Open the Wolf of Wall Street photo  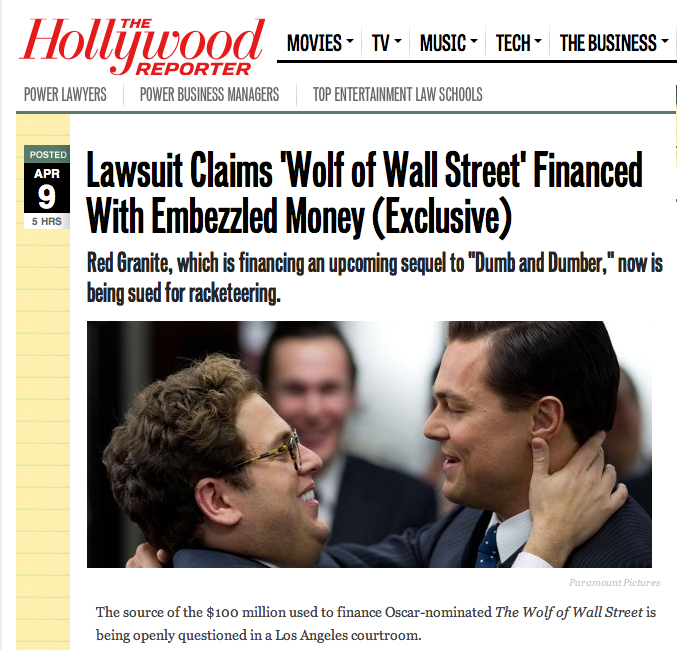369,444
